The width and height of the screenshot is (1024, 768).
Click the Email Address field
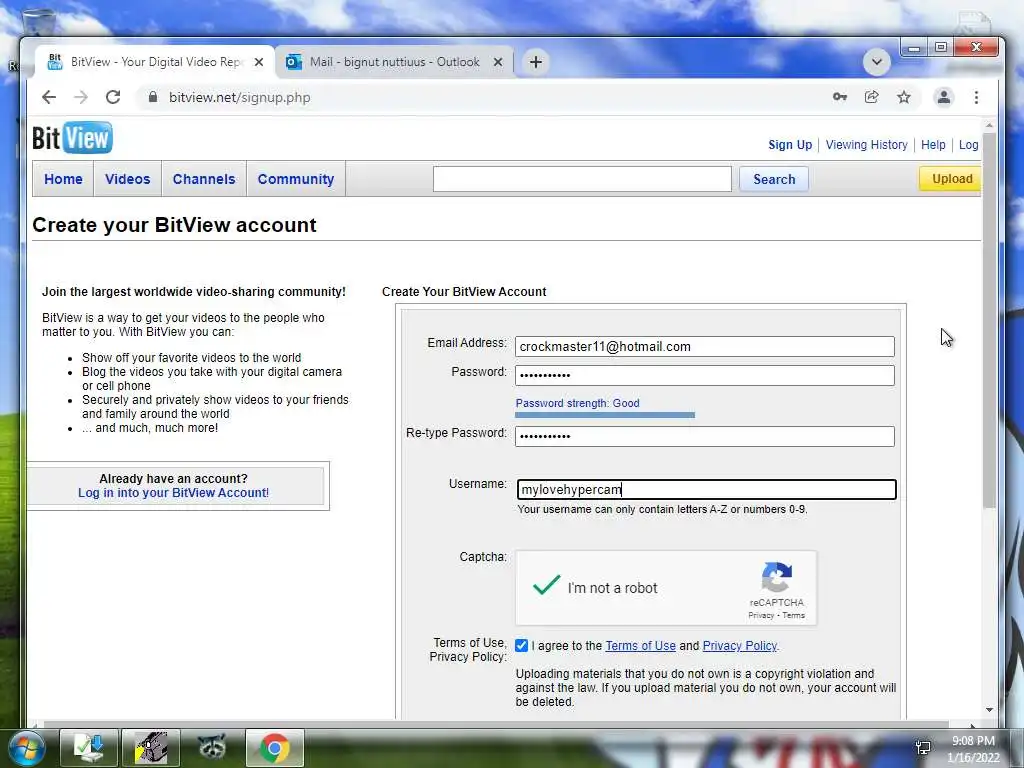[x=705, y=347]
